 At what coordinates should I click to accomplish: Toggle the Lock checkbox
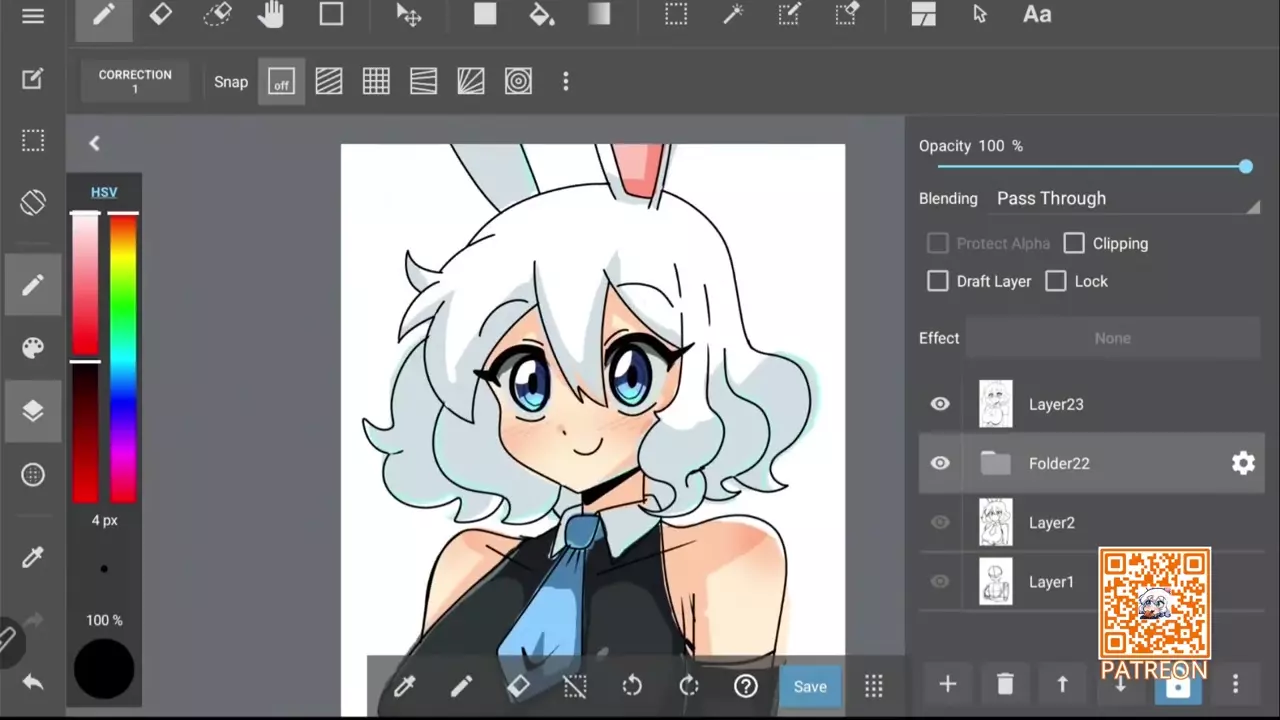coord(1056,281)
